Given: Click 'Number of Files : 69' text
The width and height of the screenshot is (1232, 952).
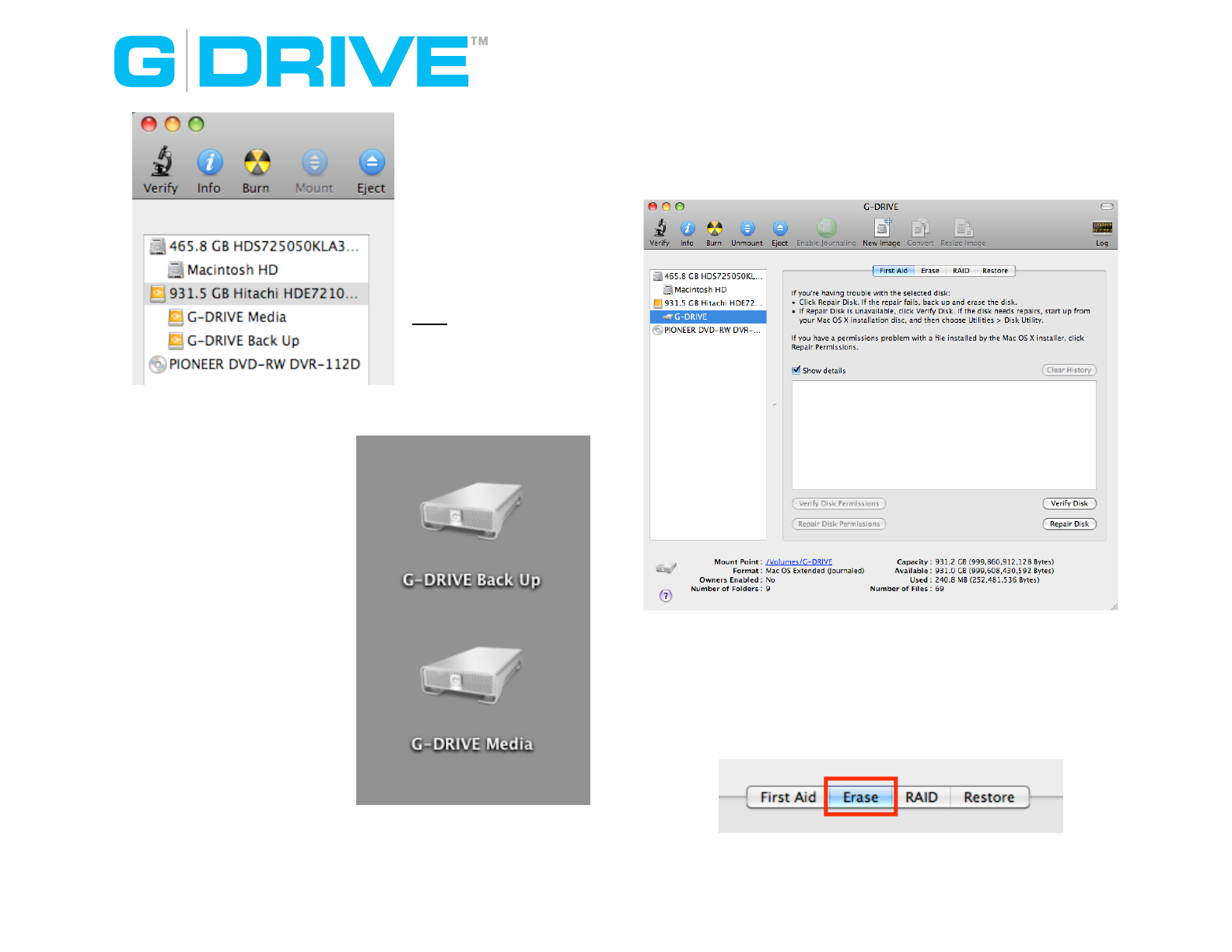Looking at the screenshot, I should pyautogui.click(x=907, y=589).
